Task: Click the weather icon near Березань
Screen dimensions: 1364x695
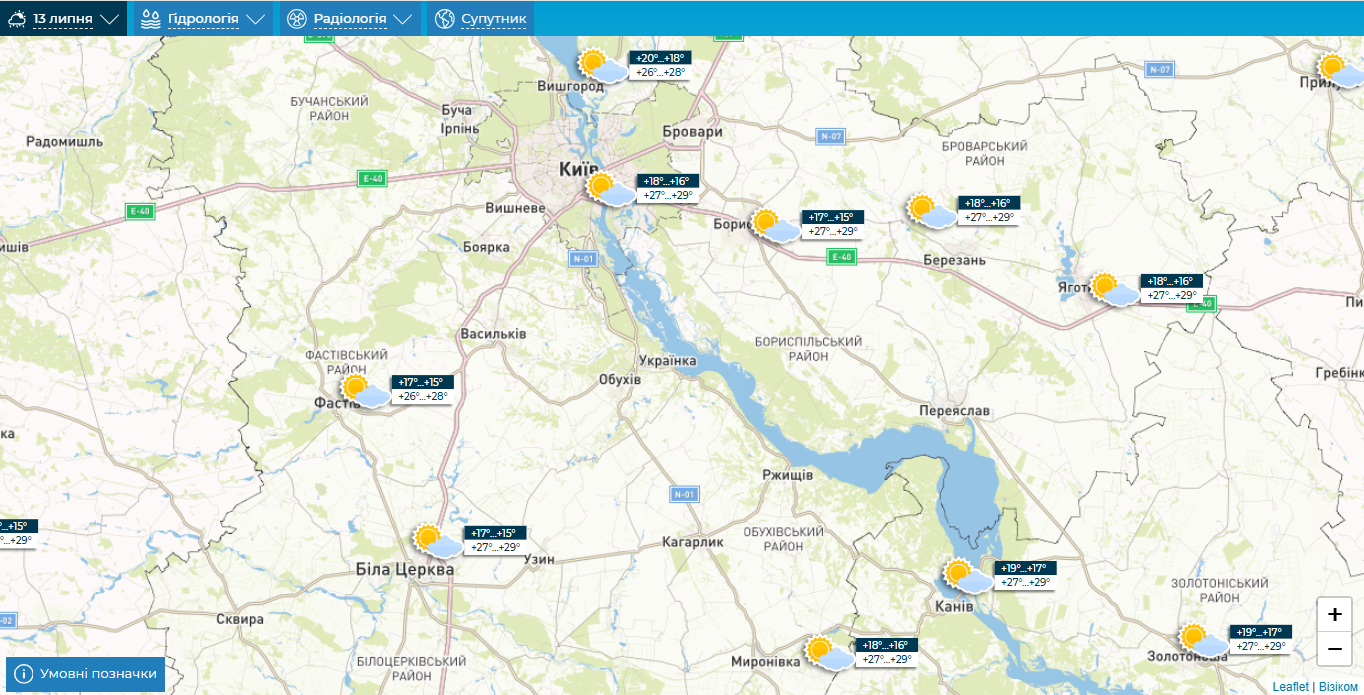Action: coord(931,211)
